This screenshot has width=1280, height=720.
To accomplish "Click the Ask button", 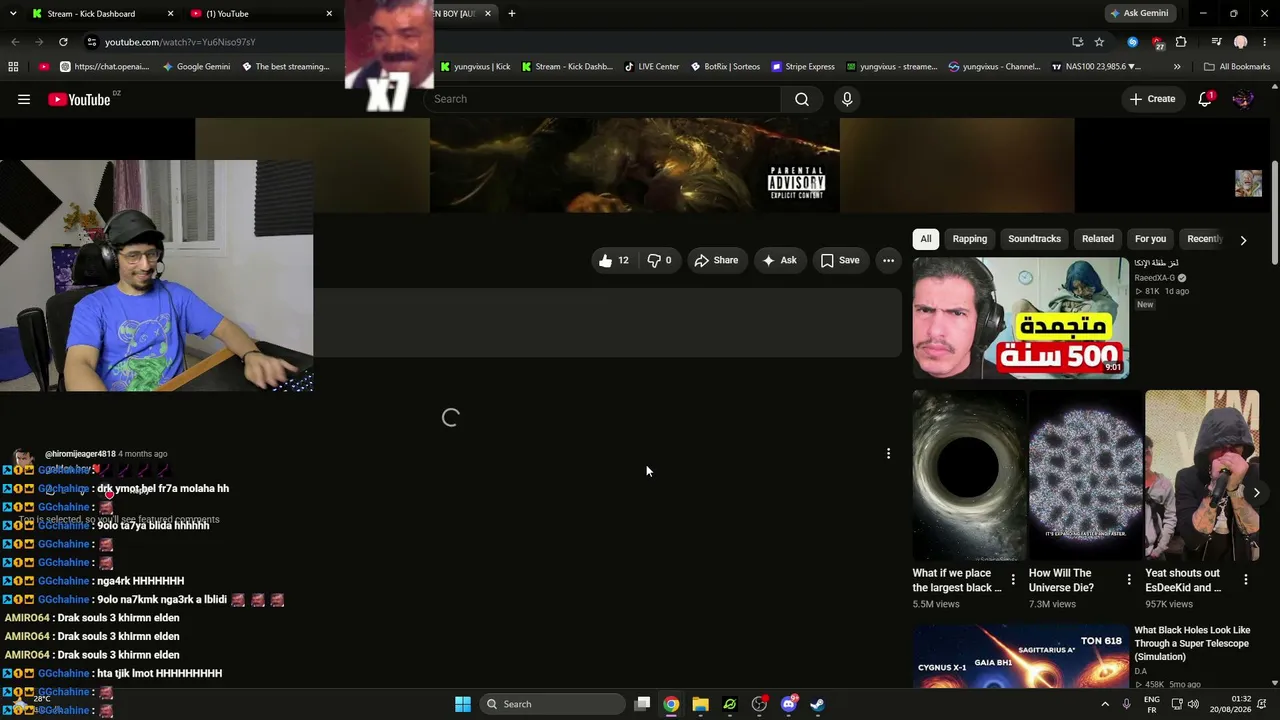I will [x=779, y=260].
